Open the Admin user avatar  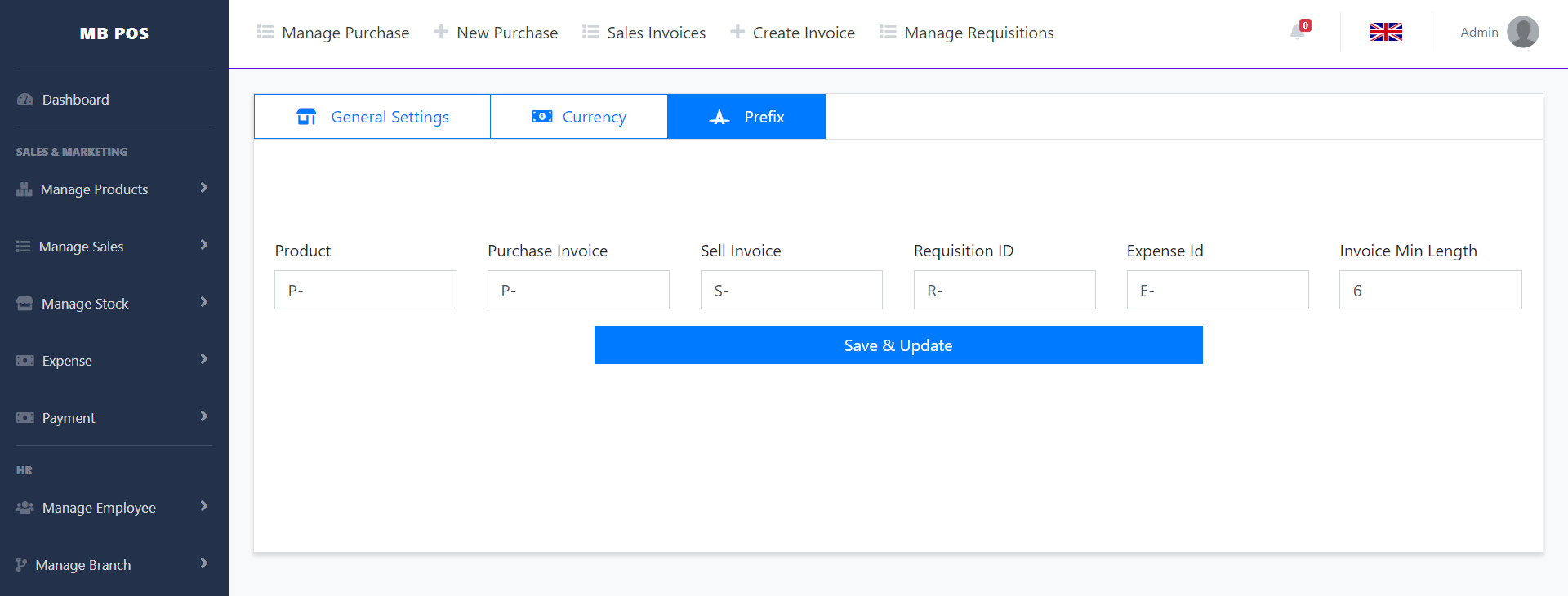(x=1522, y=33)
